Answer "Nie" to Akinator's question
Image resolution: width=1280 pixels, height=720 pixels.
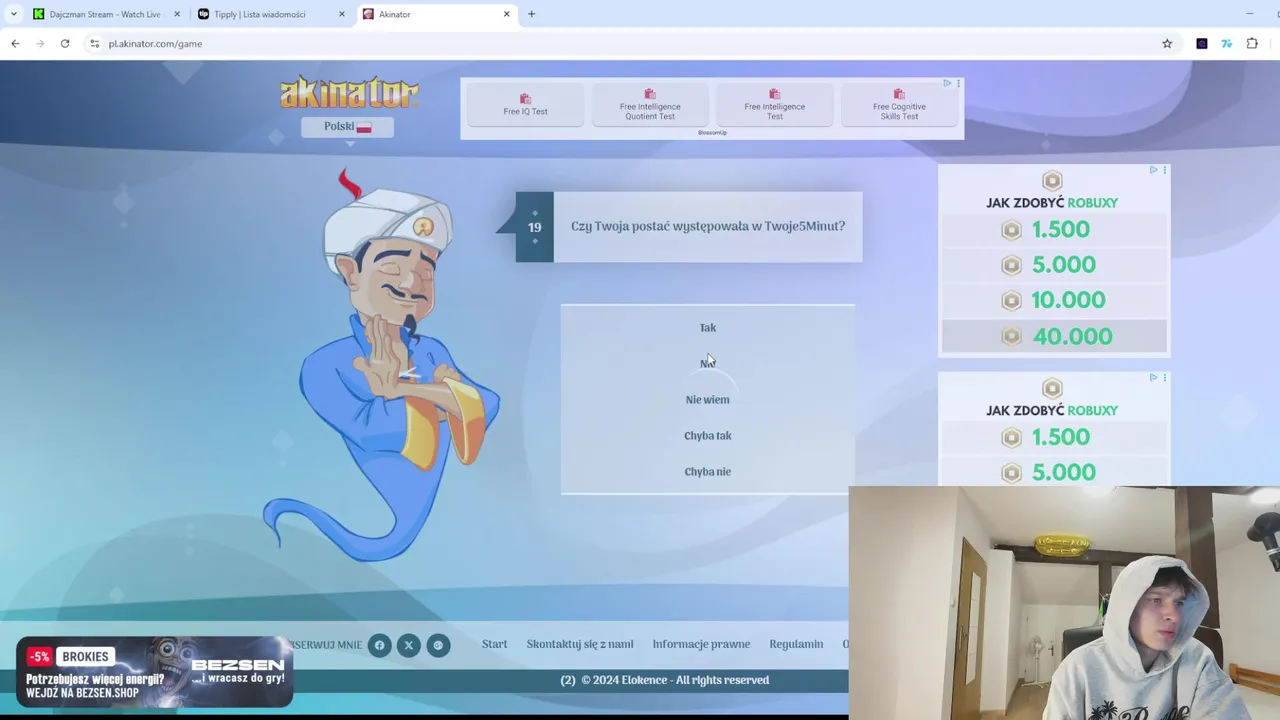pos(707,363)
